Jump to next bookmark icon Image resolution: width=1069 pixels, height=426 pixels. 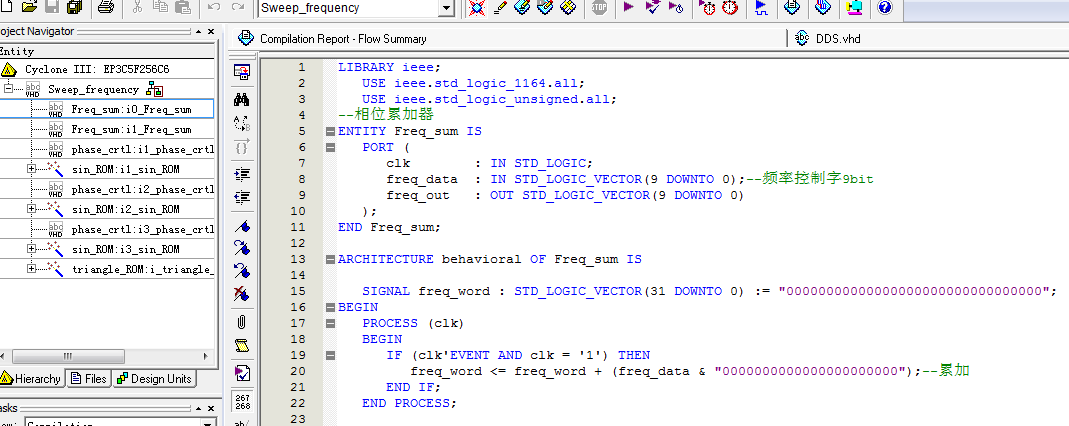coord(242,248)
